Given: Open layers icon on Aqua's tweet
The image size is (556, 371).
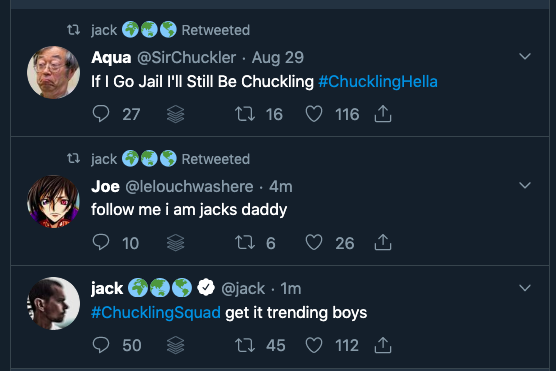Looking at the screenshot, I should coord(176,114).
